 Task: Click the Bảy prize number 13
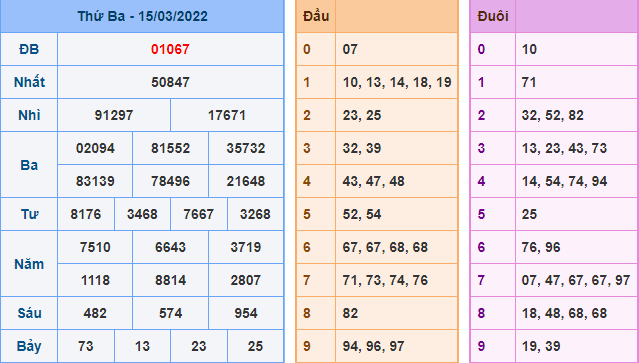[142, 346]
